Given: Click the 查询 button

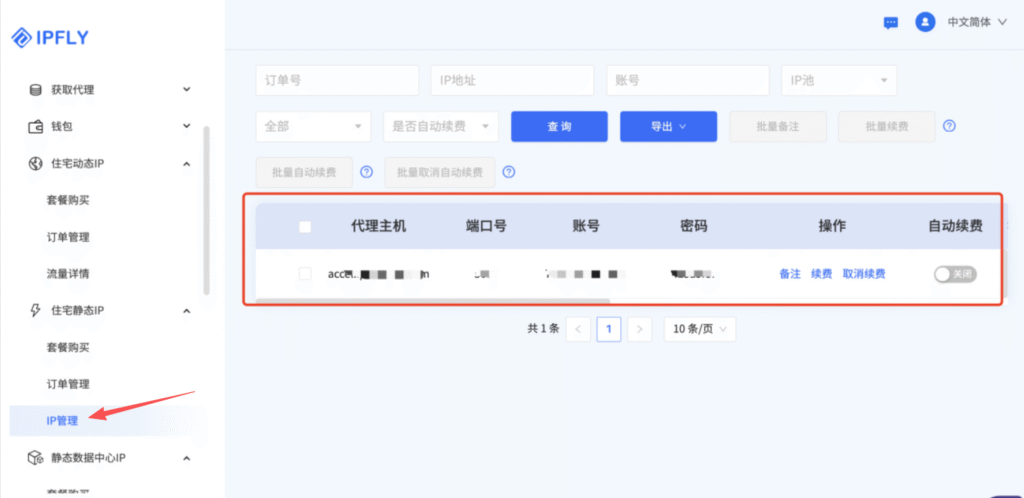Looking at the screenshot, I should click(559, 127).
